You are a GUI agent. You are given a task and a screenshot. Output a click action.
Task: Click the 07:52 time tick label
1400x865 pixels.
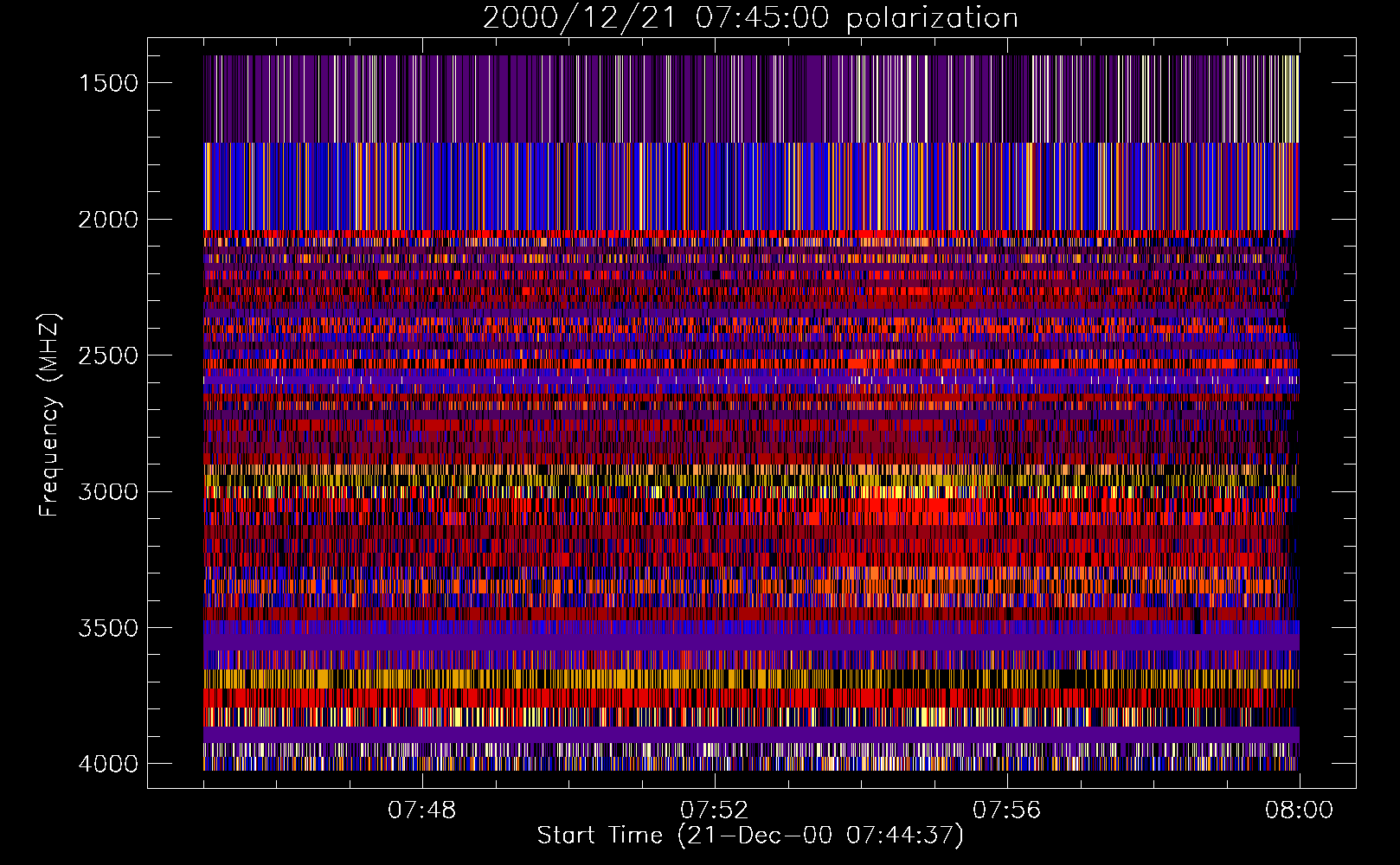(715, 811)
